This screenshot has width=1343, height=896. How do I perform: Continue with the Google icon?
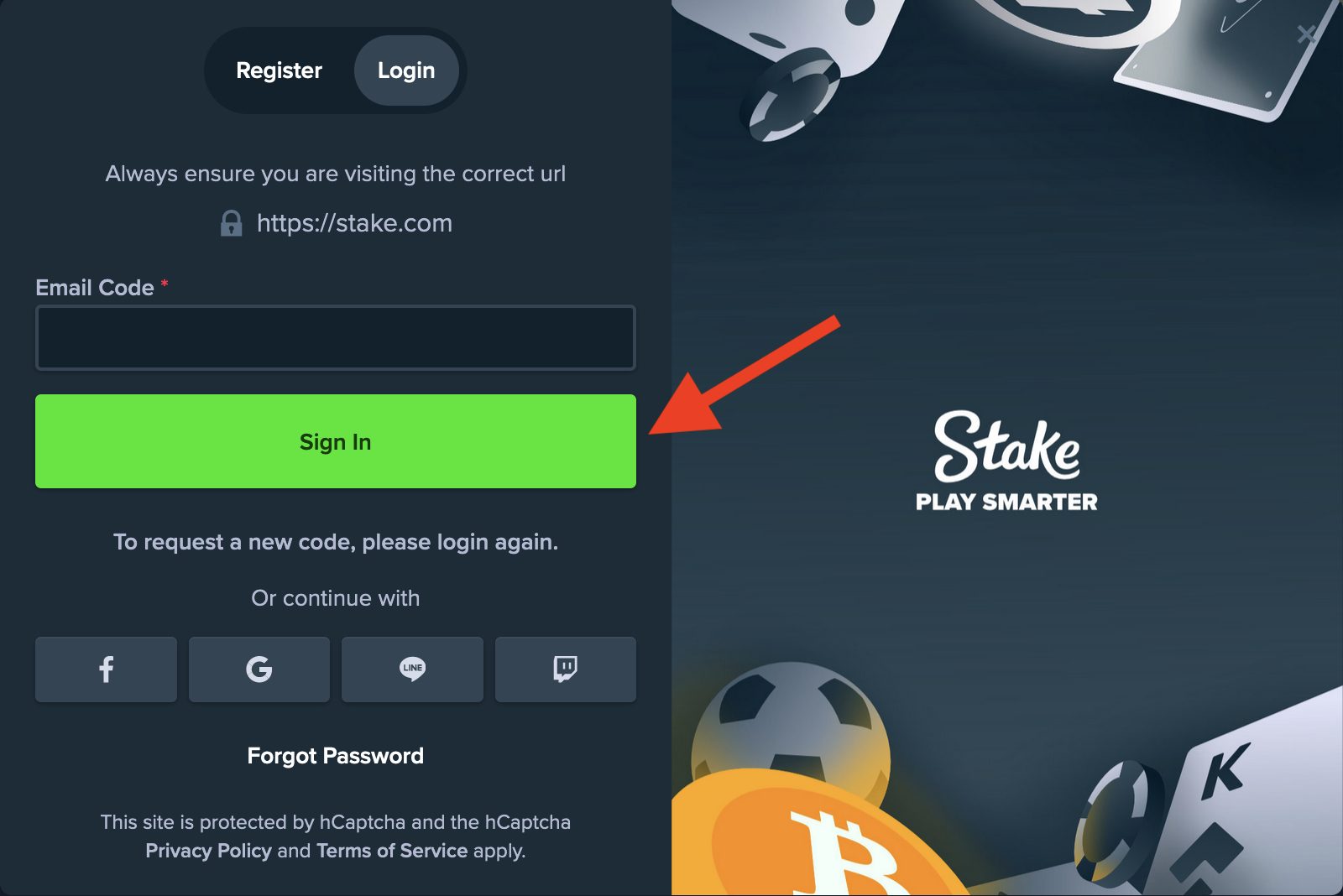pos(259,669)
